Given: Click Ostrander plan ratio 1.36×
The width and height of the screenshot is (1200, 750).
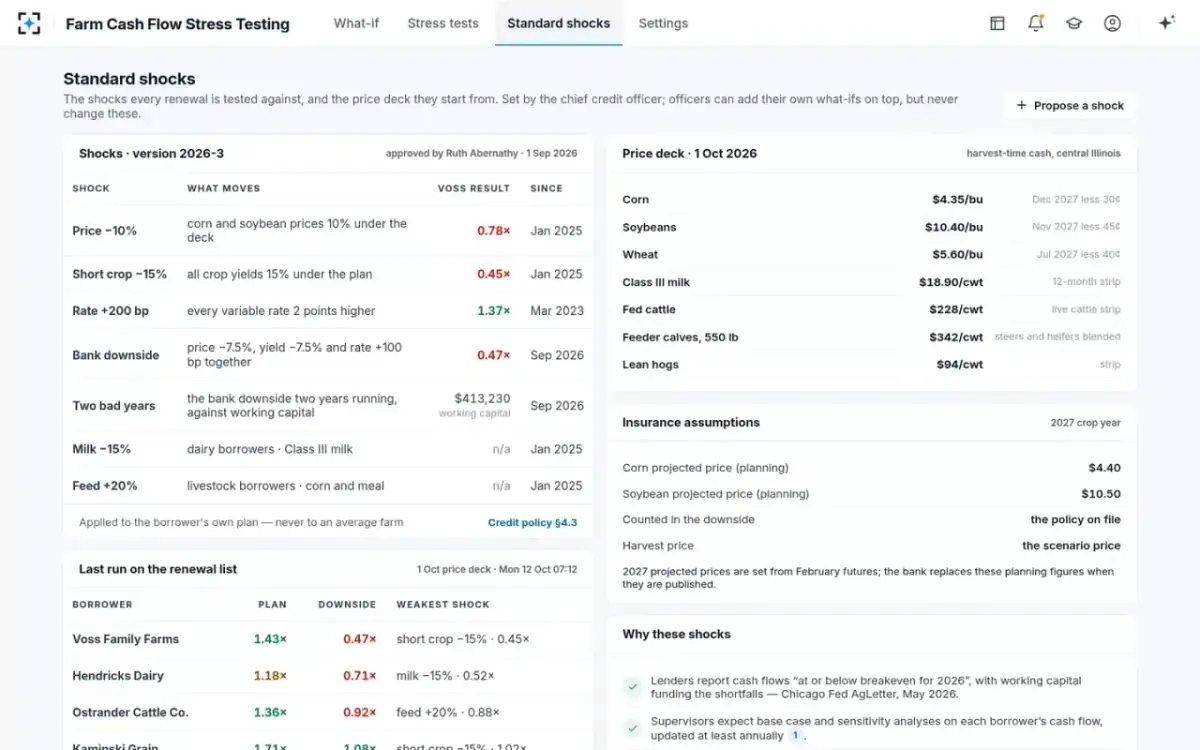Looking at the screenshot, I should point(270,713).
